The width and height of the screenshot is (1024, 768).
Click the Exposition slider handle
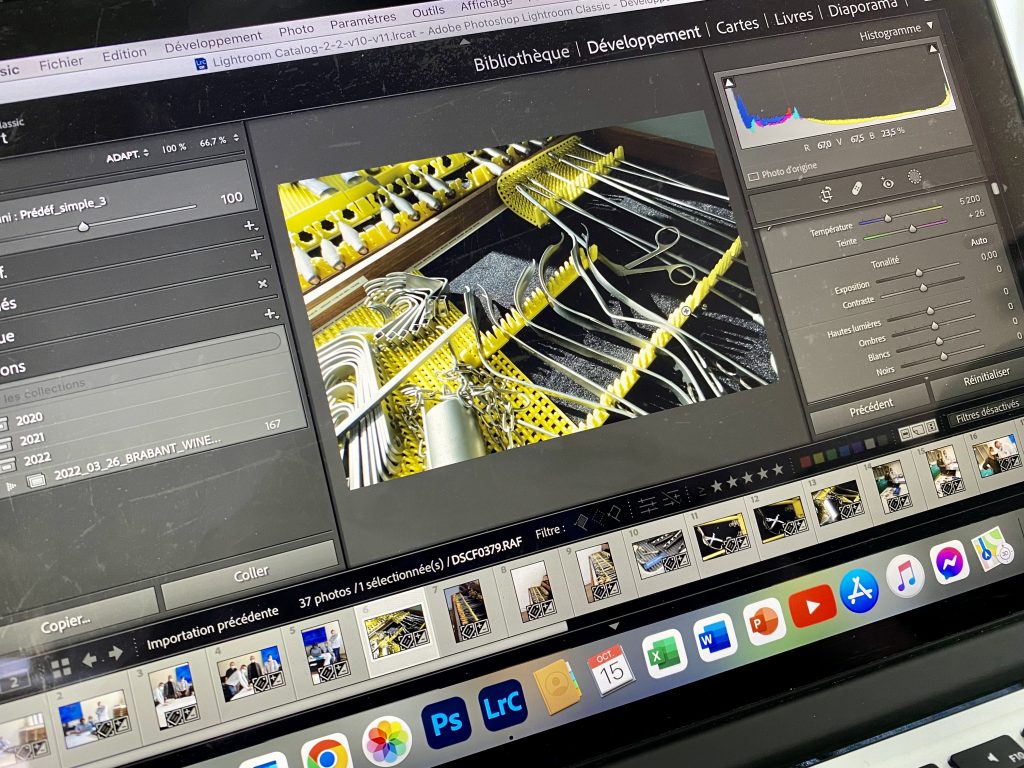pyautogui.click(x=919, y=272)
